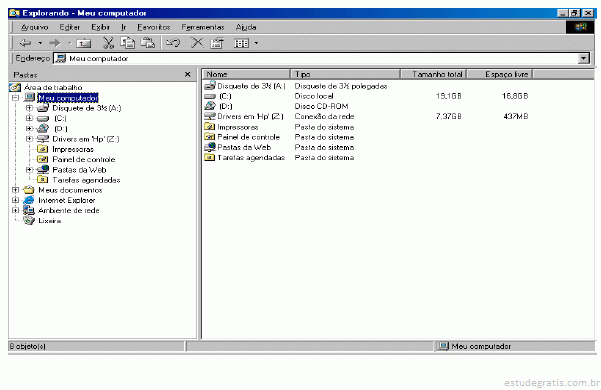Expand the Pastas da Web tree node
The height and width of the screenshot is (390, 601).
pyautogui.click(x=30, y=169)
